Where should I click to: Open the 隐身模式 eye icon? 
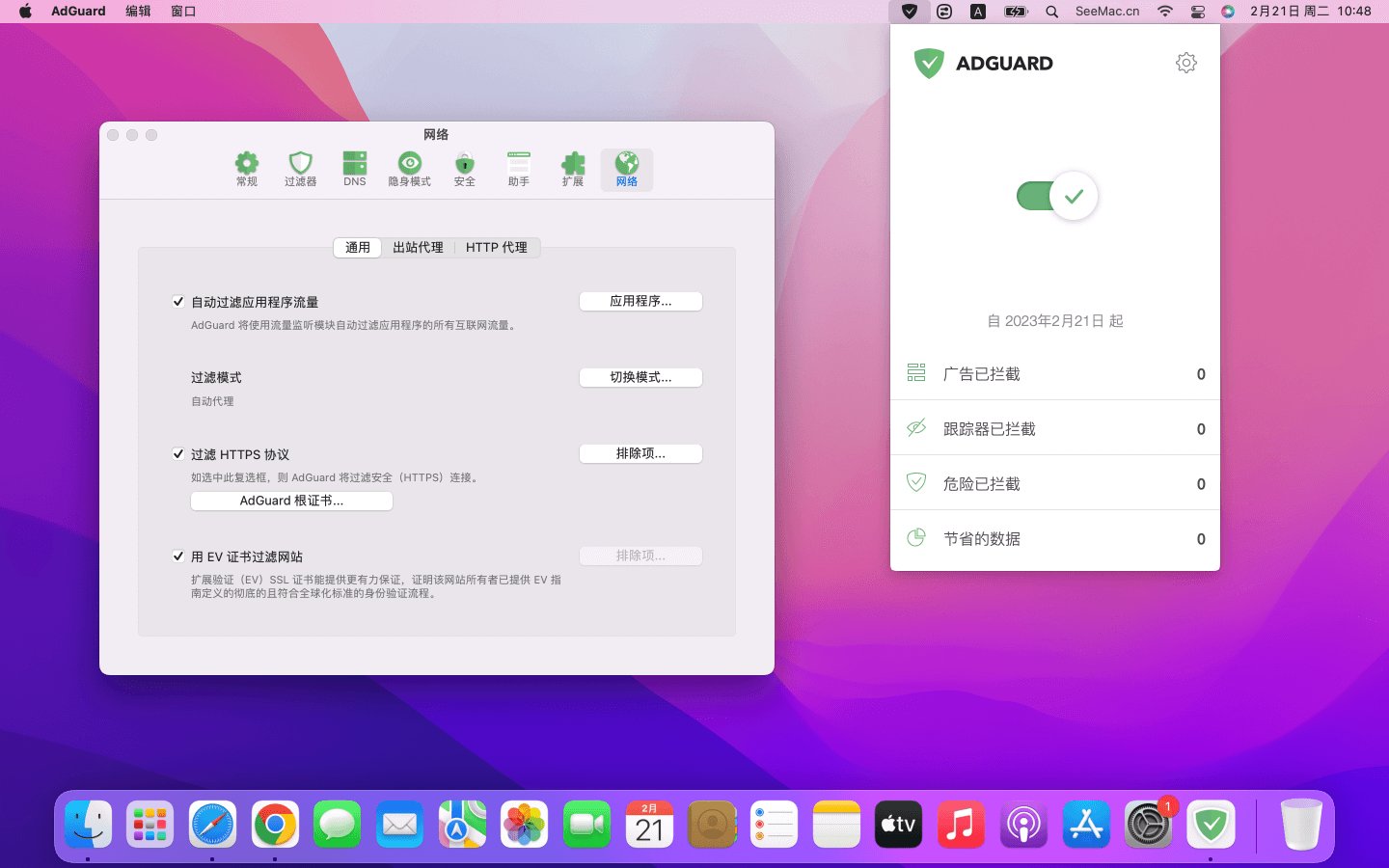(x=409, y=169)
